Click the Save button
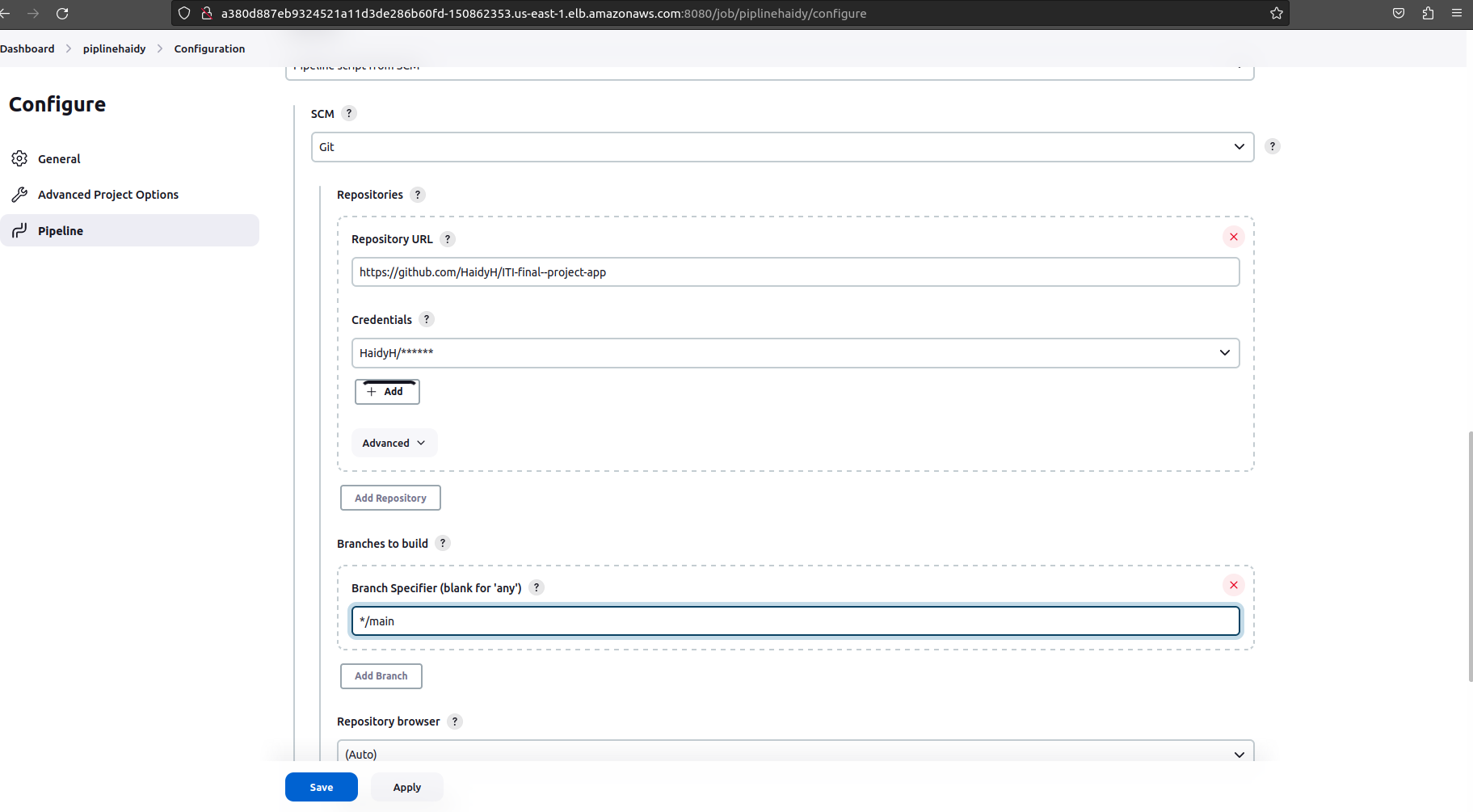 (x=322, y=787)
